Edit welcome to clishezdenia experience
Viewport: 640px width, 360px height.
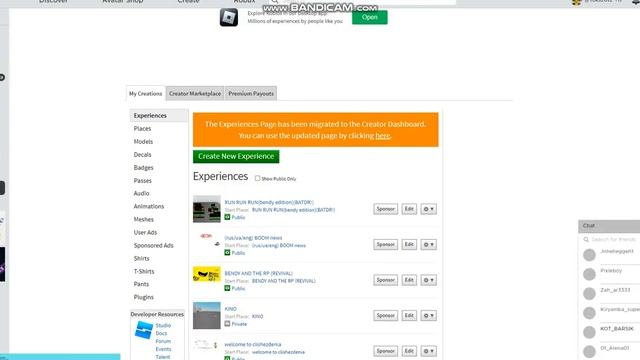pos(409,351)
